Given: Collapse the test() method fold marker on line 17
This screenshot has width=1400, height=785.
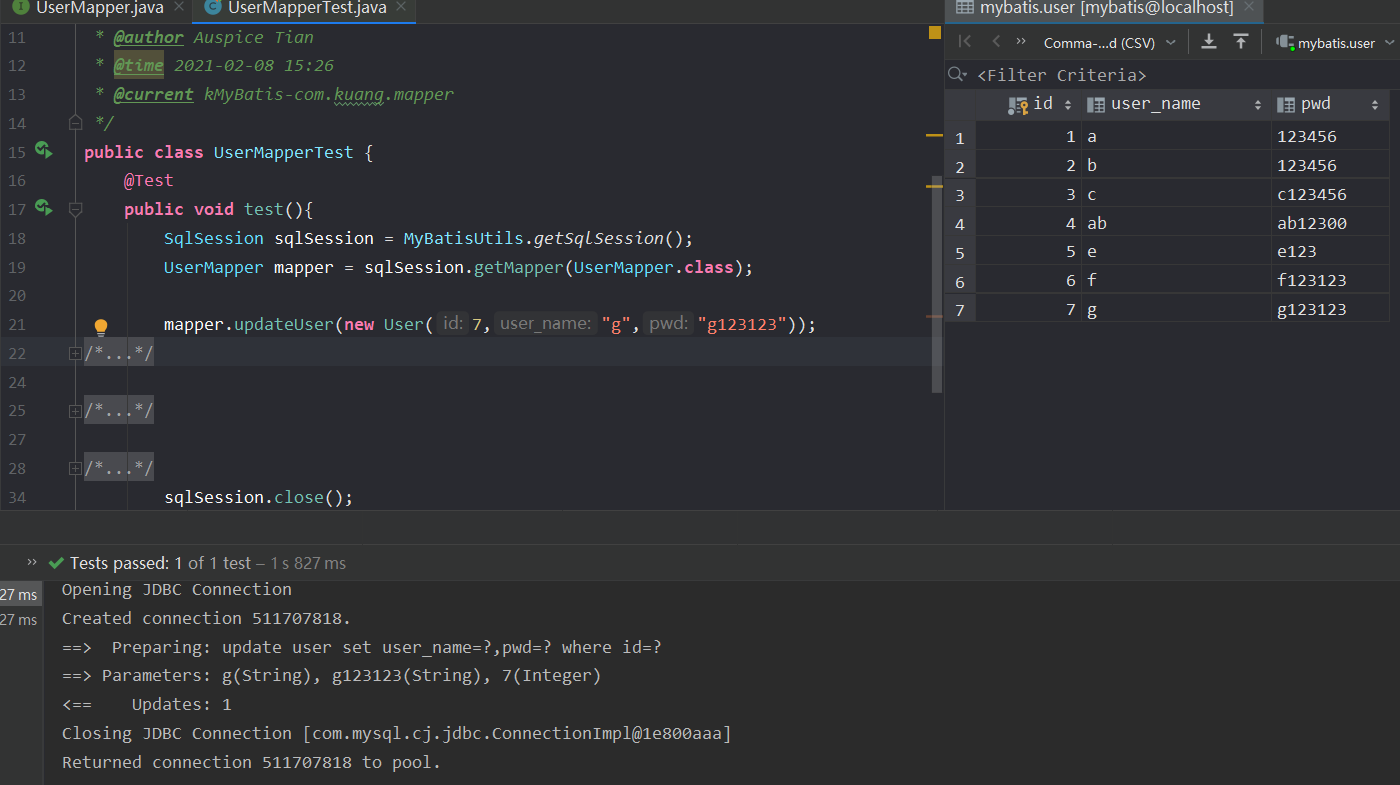Looking at the screenshot, I should click(x=75, y=209).
